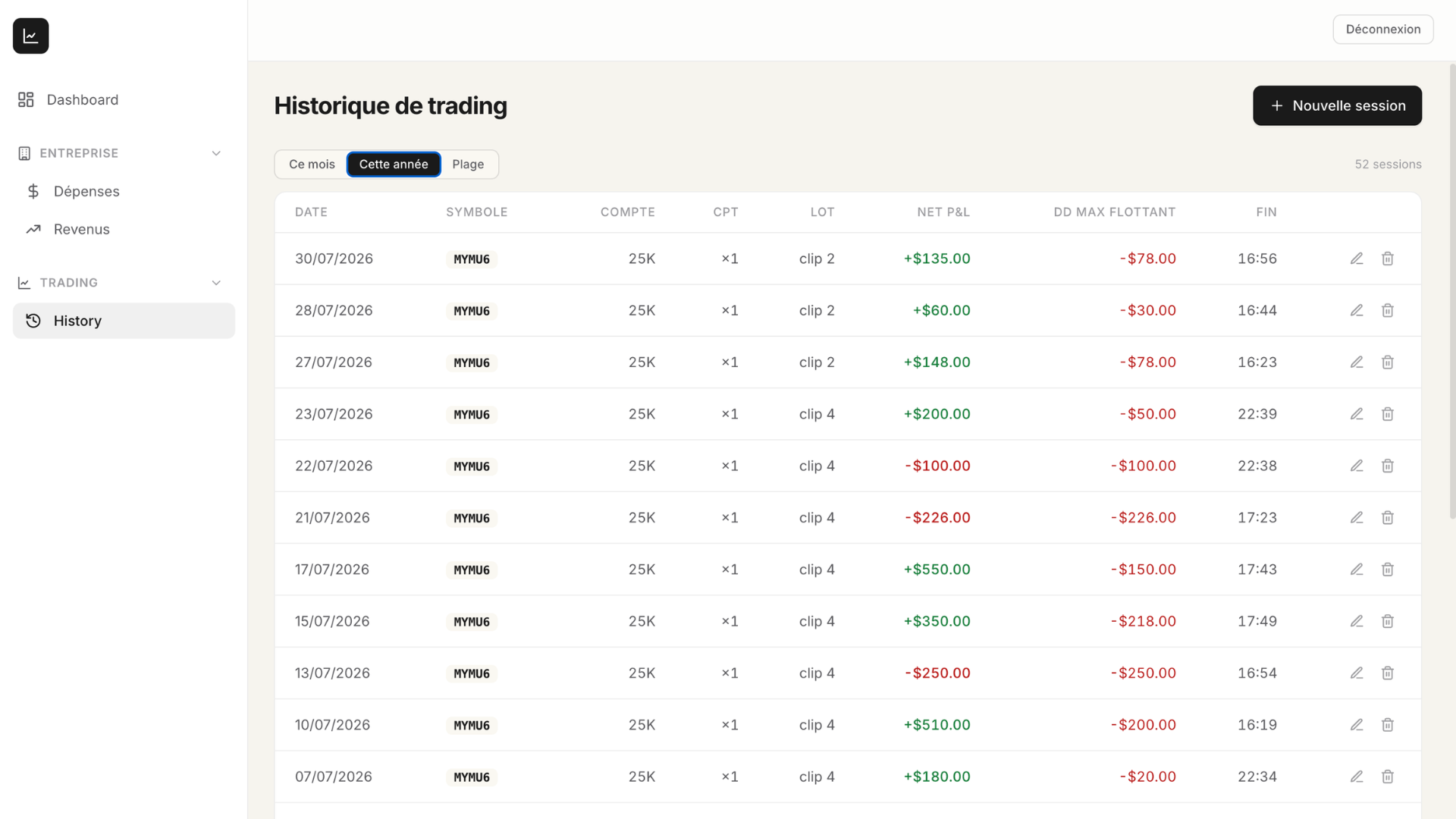Select the 'Ce mois' filter
This screenshot has width=1456, height=819.
pos(312,165)
